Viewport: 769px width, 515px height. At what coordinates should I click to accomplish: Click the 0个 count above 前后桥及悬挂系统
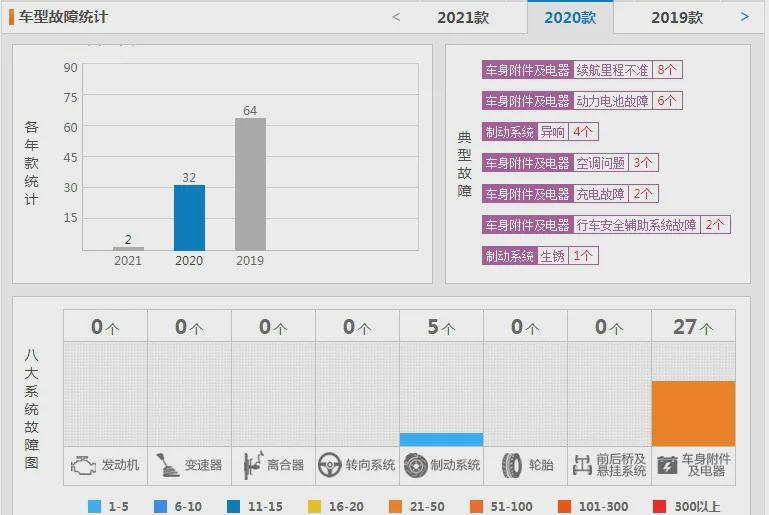click(x=609, y=327)
